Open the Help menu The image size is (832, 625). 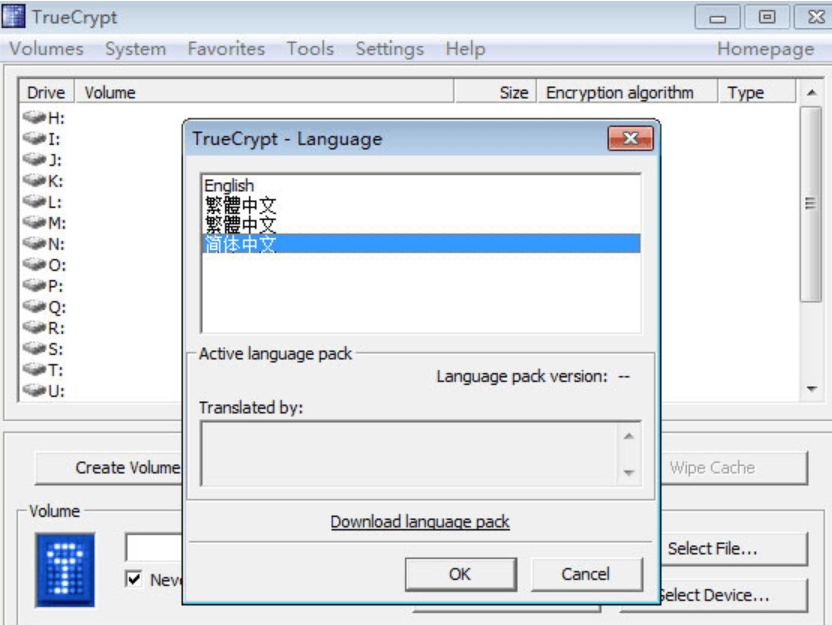pos(465,49)
